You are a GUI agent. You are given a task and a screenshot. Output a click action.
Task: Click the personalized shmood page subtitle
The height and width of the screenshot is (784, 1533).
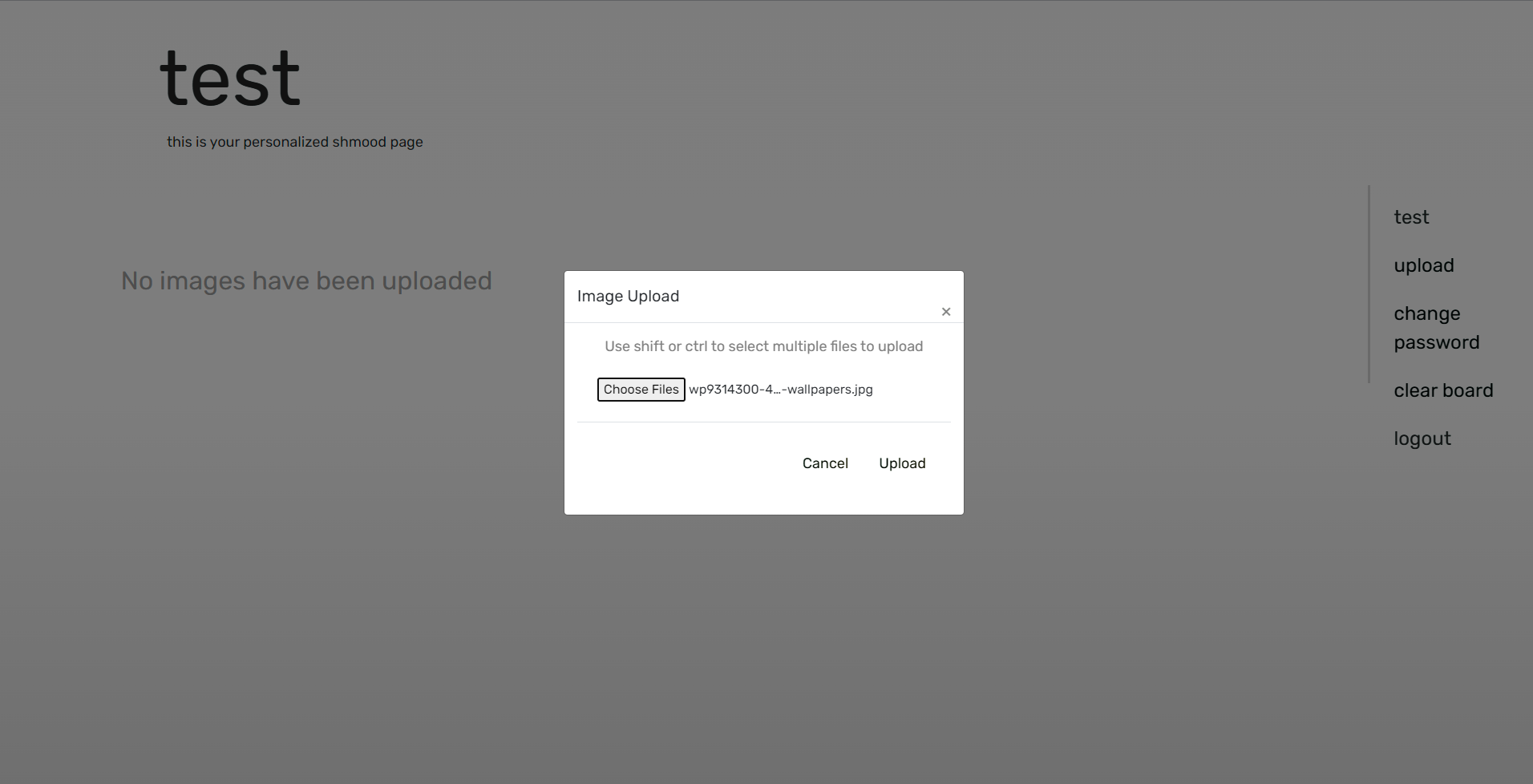click(294, 142)
